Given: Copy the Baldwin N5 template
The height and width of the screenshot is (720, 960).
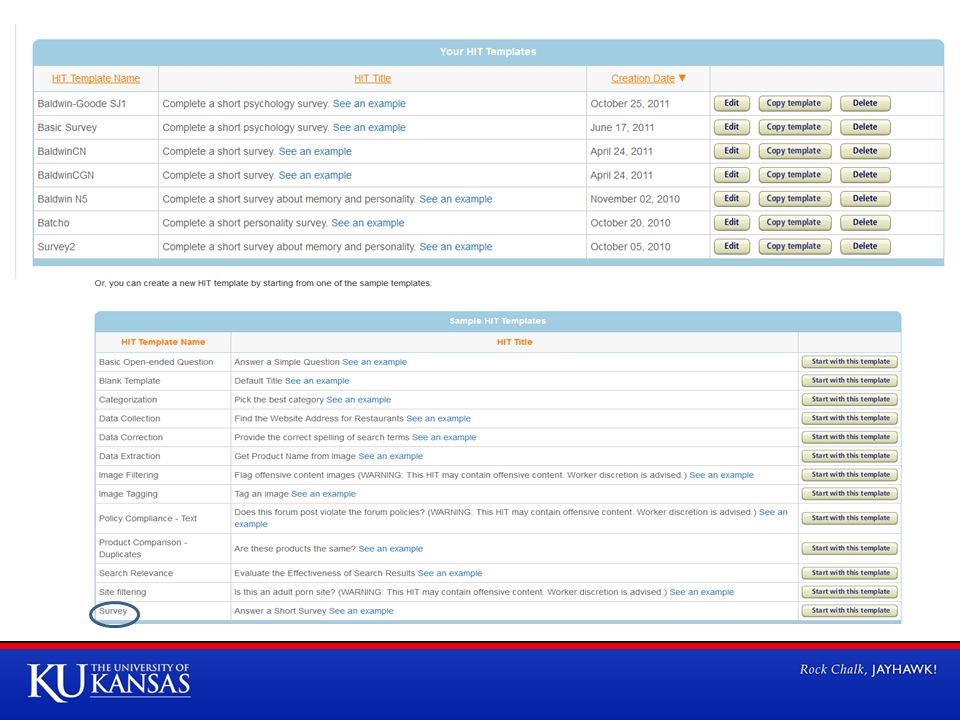Looking at the screenshot, I should [x=794, y=199].
